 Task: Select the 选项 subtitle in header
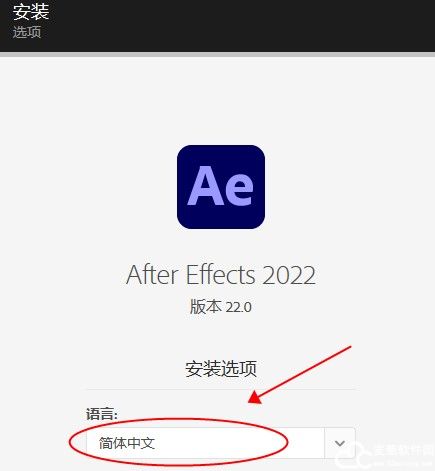[x=27, y=32]
